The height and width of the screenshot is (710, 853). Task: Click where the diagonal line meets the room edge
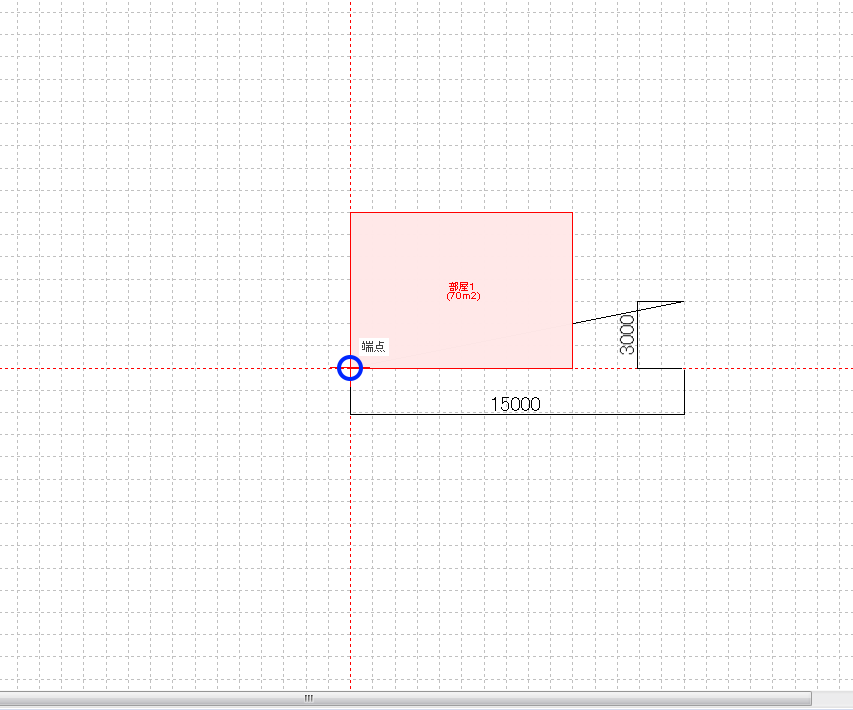572,324
